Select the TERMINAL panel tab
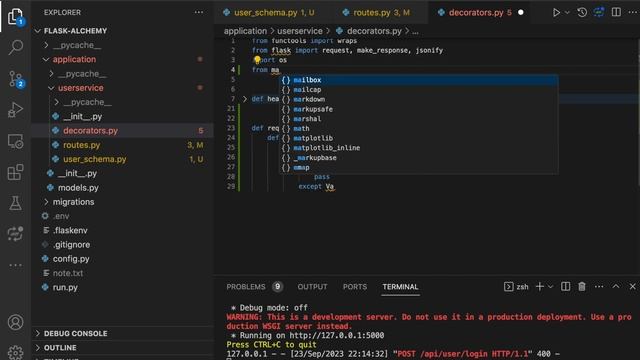Screen dimensions: 640x360 [x=400, y=287]
